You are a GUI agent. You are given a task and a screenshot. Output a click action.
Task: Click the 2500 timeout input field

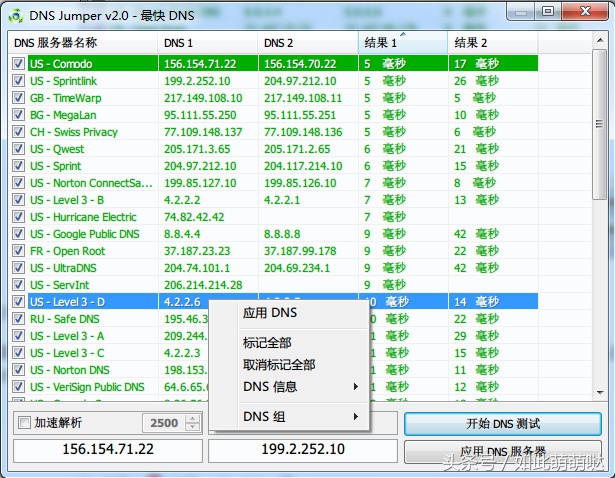click(x=164, y=423)
